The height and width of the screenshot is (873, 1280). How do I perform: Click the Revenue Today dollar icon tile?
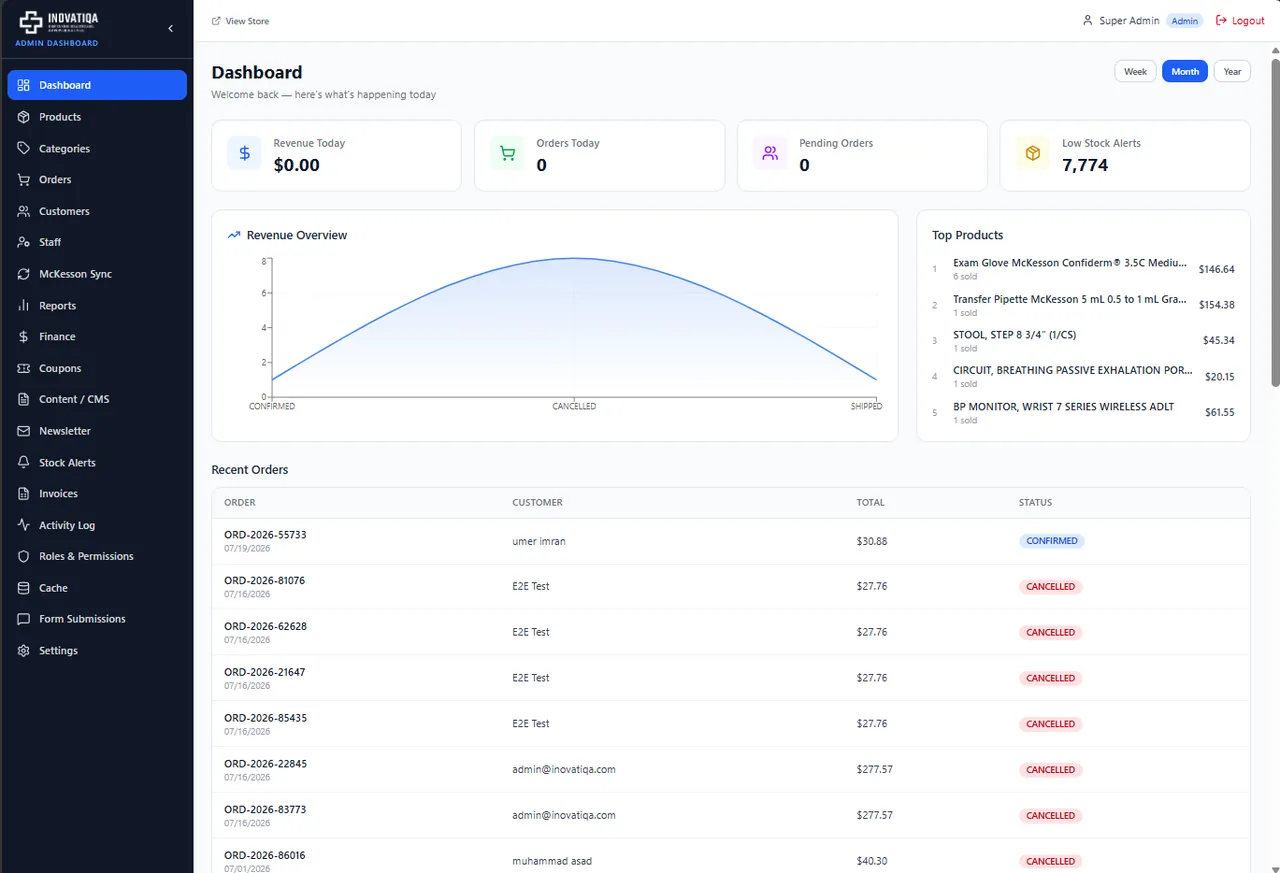click(x=244, y=154)
